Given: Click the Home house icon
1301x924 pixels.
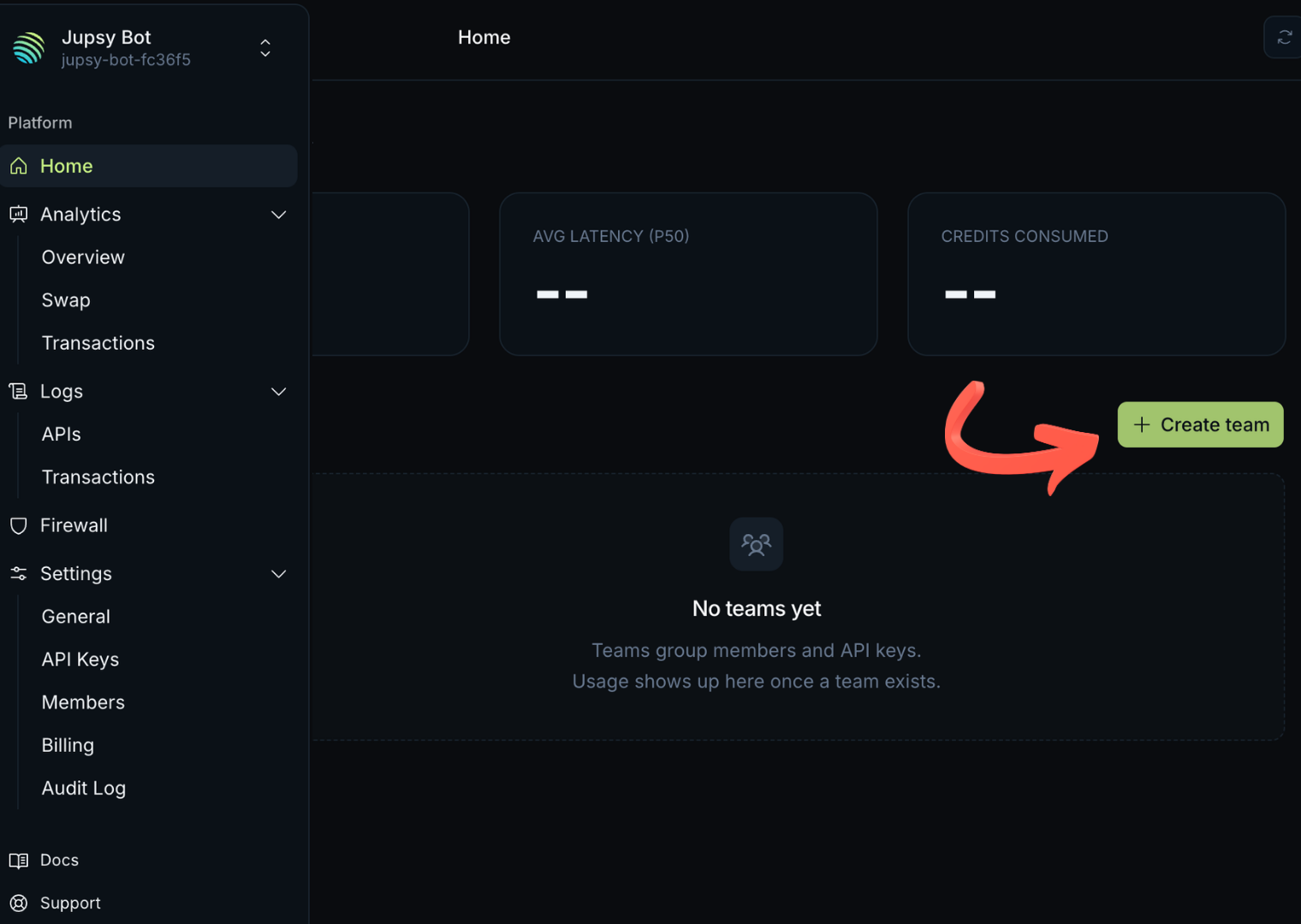Looking at the screenshot, I should coord(19,166).
